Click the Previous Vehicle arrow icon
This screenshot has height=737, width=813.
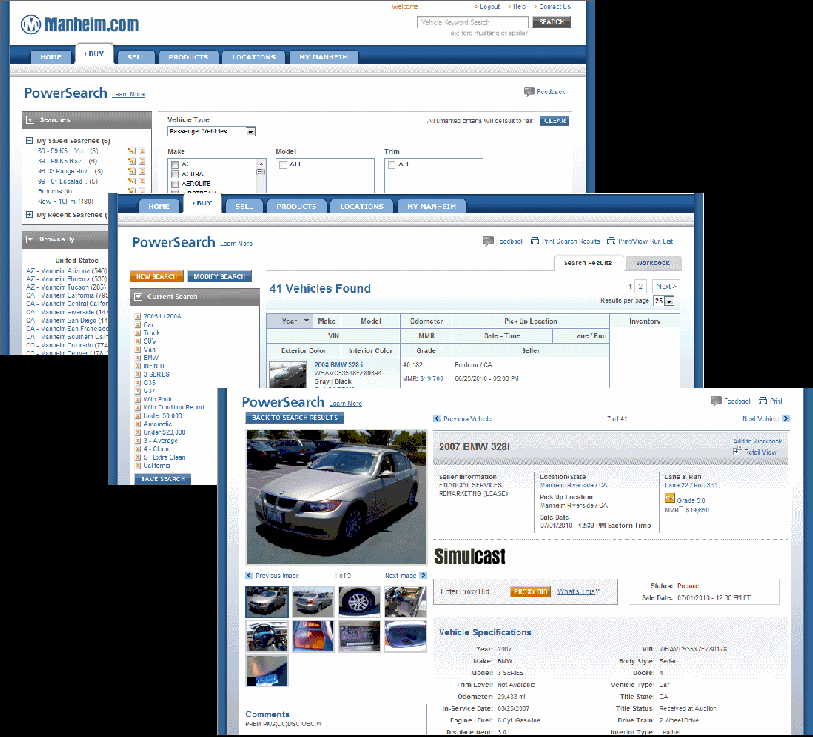437,419
